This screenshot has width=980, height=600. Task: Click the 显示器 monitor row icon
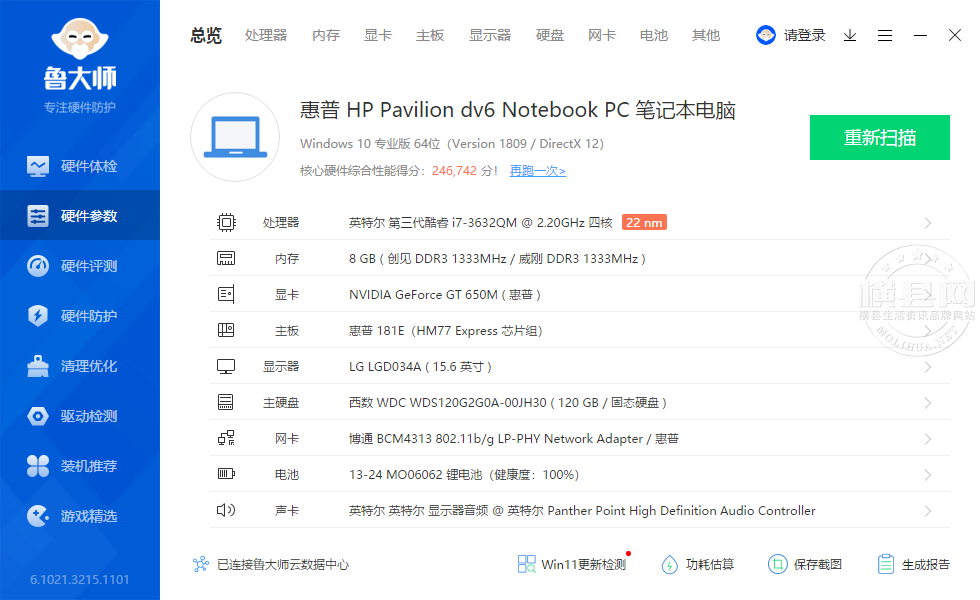pos(226,366)
